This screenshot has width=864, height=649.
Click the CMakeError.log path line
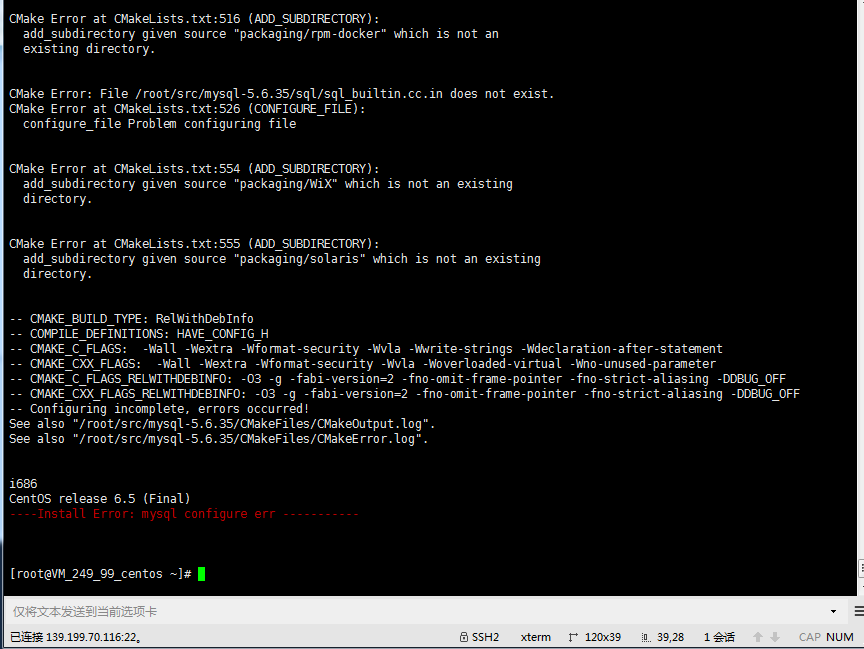coord(219,439)
